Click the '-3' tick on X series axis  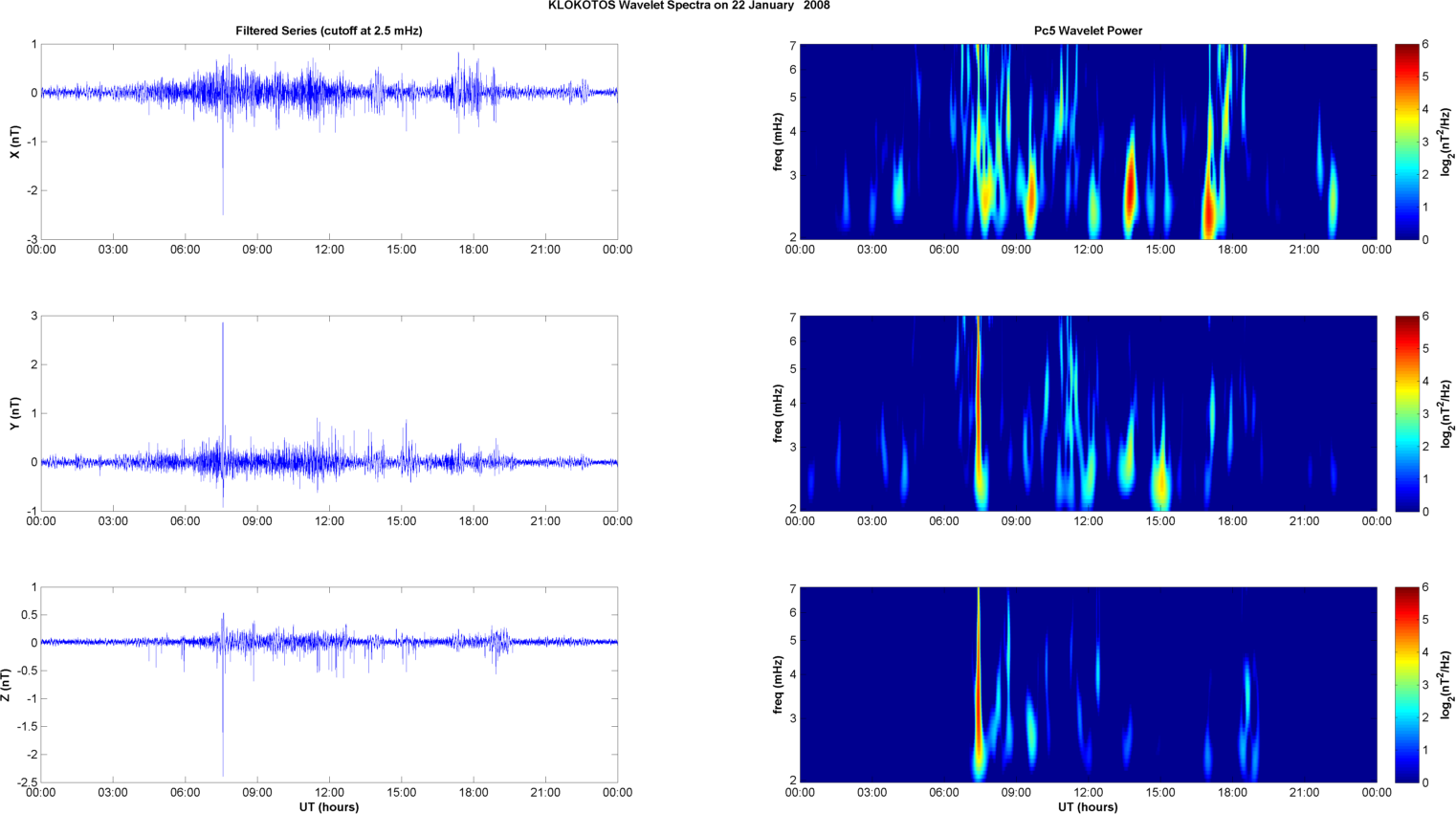[33, 239]
